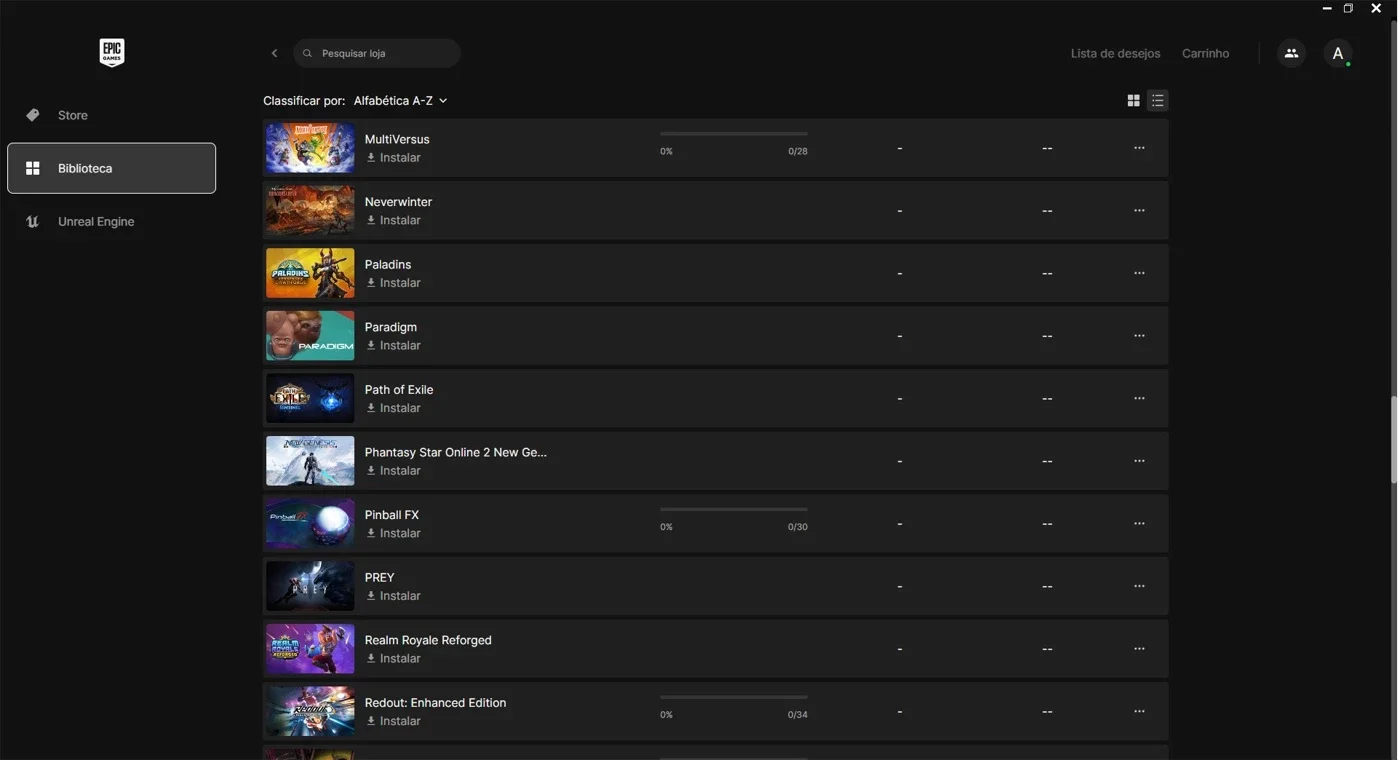This screenshot has width=1400, height=760.
Task: Open more options for Phantasy Star Online 2
Action: coord(1139,461)
